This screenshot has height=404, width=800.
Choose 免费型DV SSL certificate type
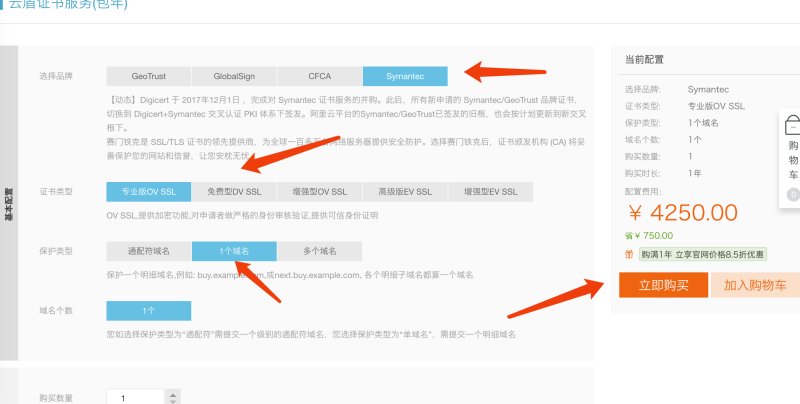234,192
